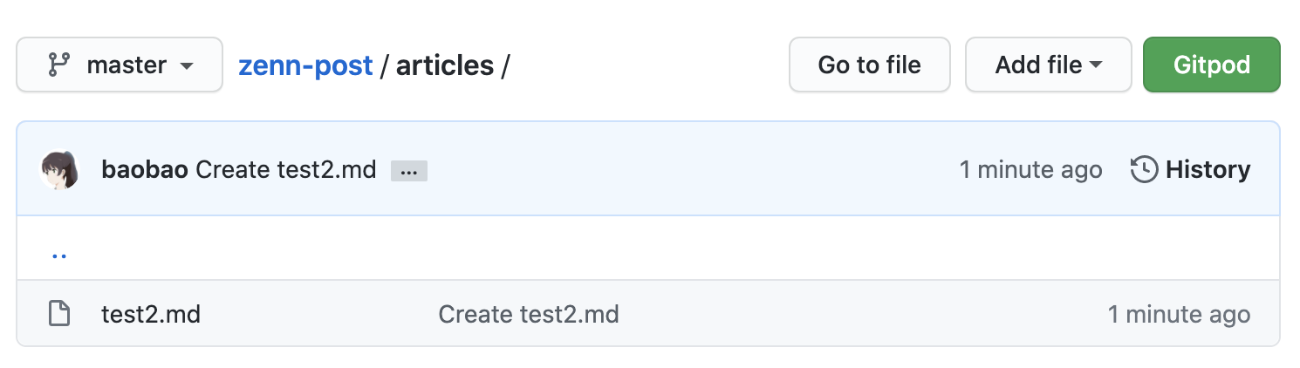
Task: Click the caret arrow in Add file
Action: [x=1096, y=66]
